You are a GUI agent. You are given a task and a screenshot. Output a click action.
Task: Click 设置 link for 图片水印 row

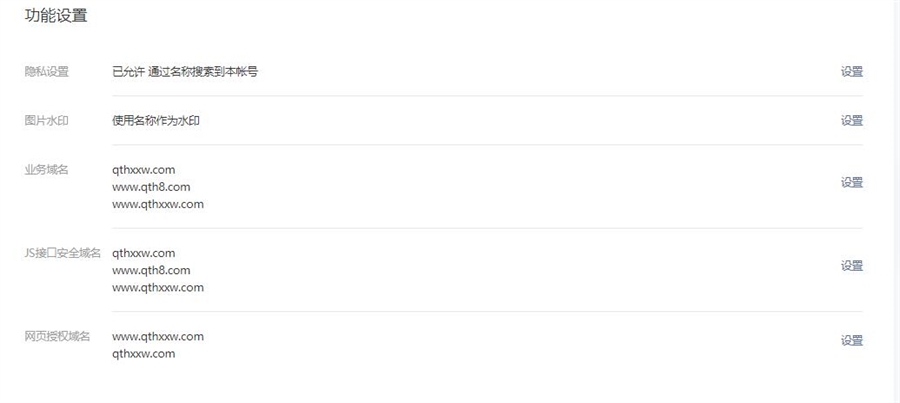851,121
